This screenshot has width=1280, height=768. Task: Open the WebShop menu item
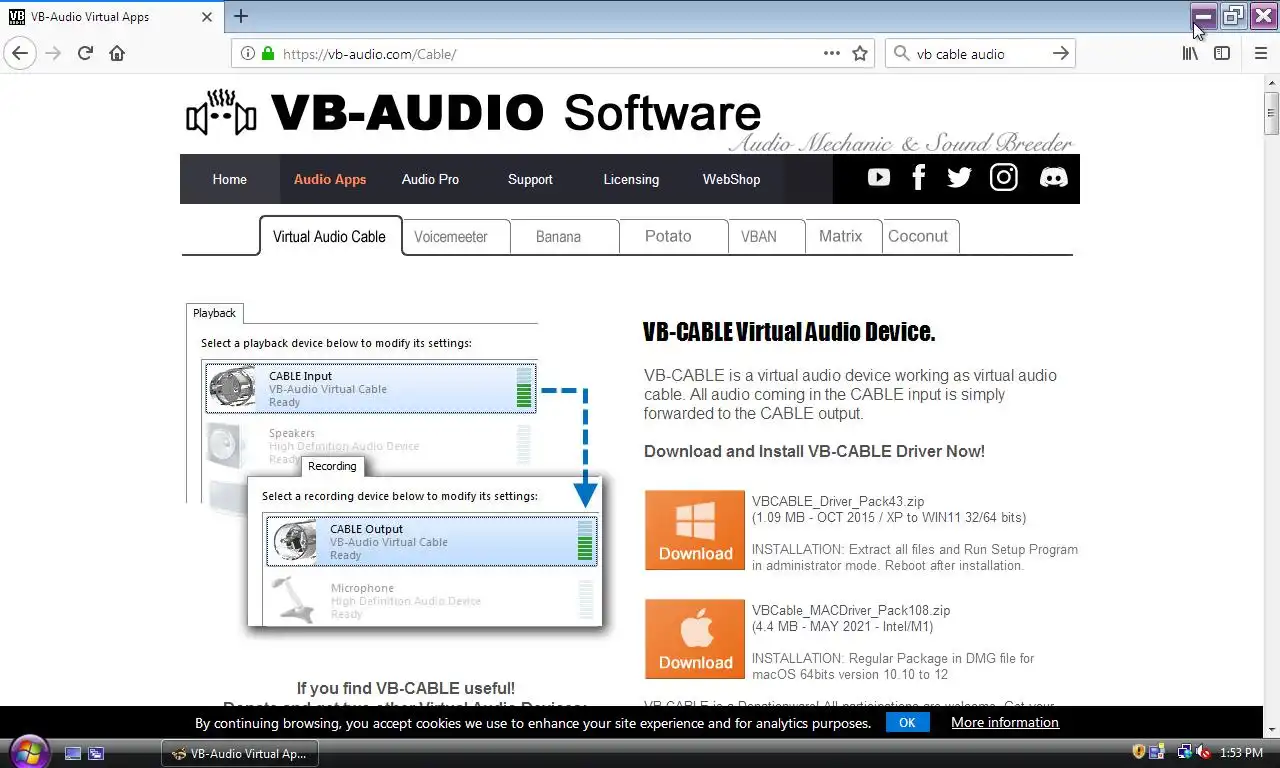click(x=731, y=179)
